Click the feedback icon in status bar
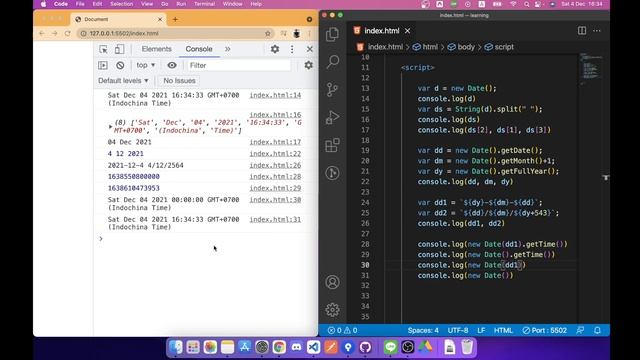Viewport: 640px width, 360px height. [580, 330]
